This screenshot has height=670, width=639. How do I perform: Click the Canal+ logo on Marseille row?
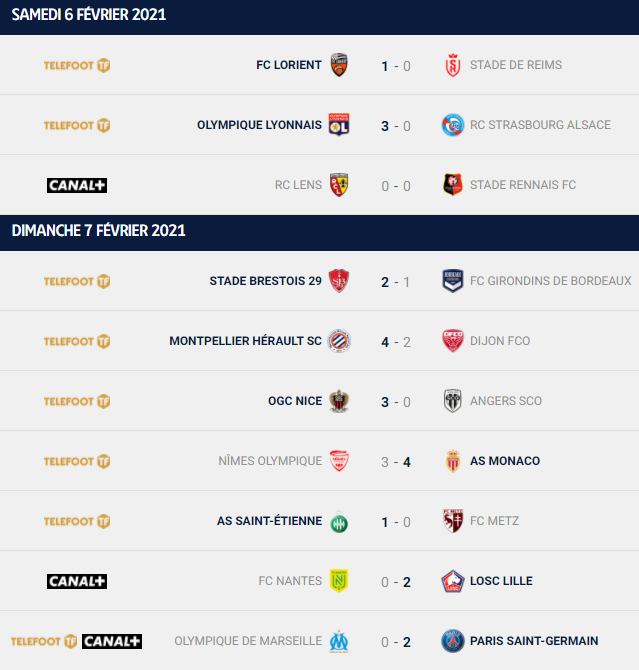click(x=112, y=641)
